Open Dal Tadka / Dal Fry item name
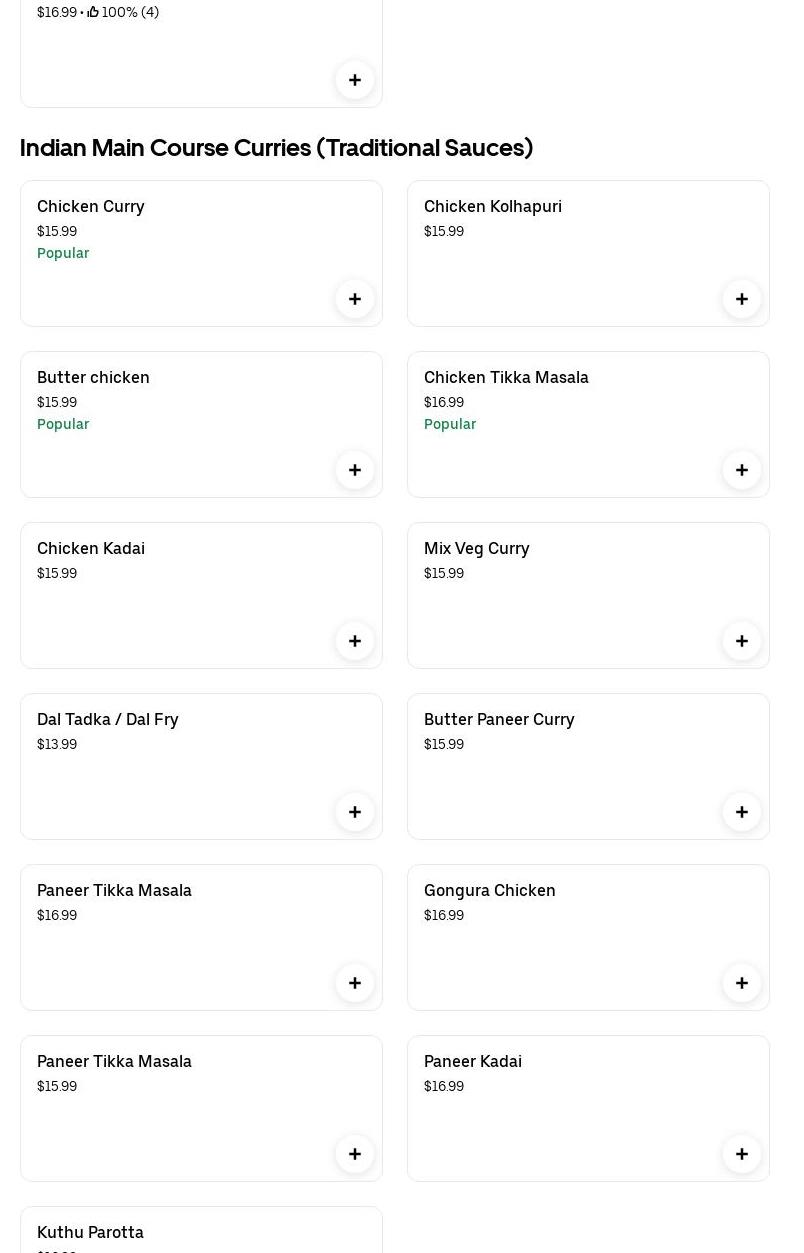Viewport: 804px width, 1253px height. coord(108,719)
